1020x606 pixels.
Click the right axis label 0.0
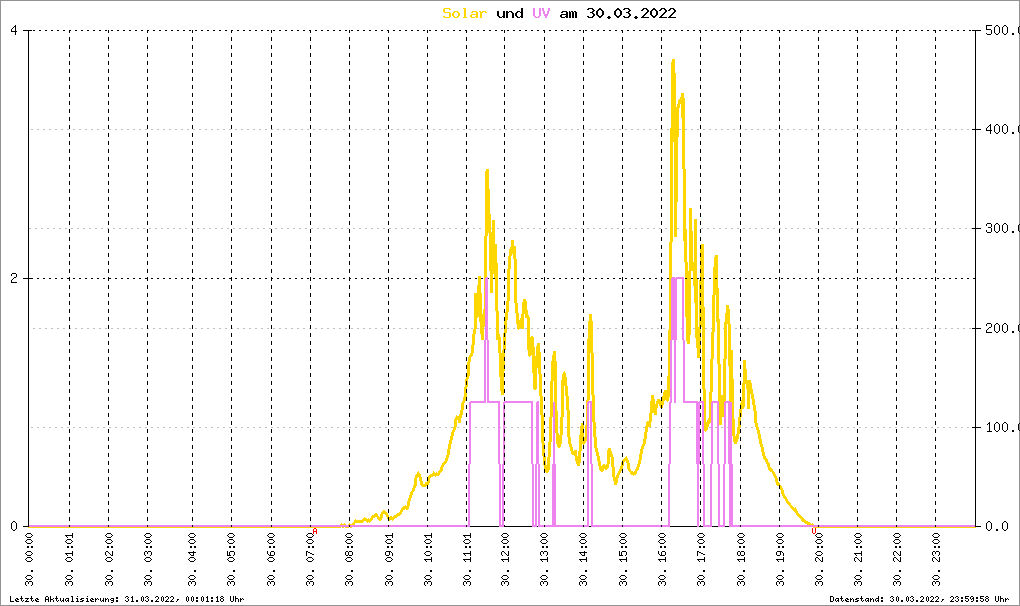[1000, 526]
